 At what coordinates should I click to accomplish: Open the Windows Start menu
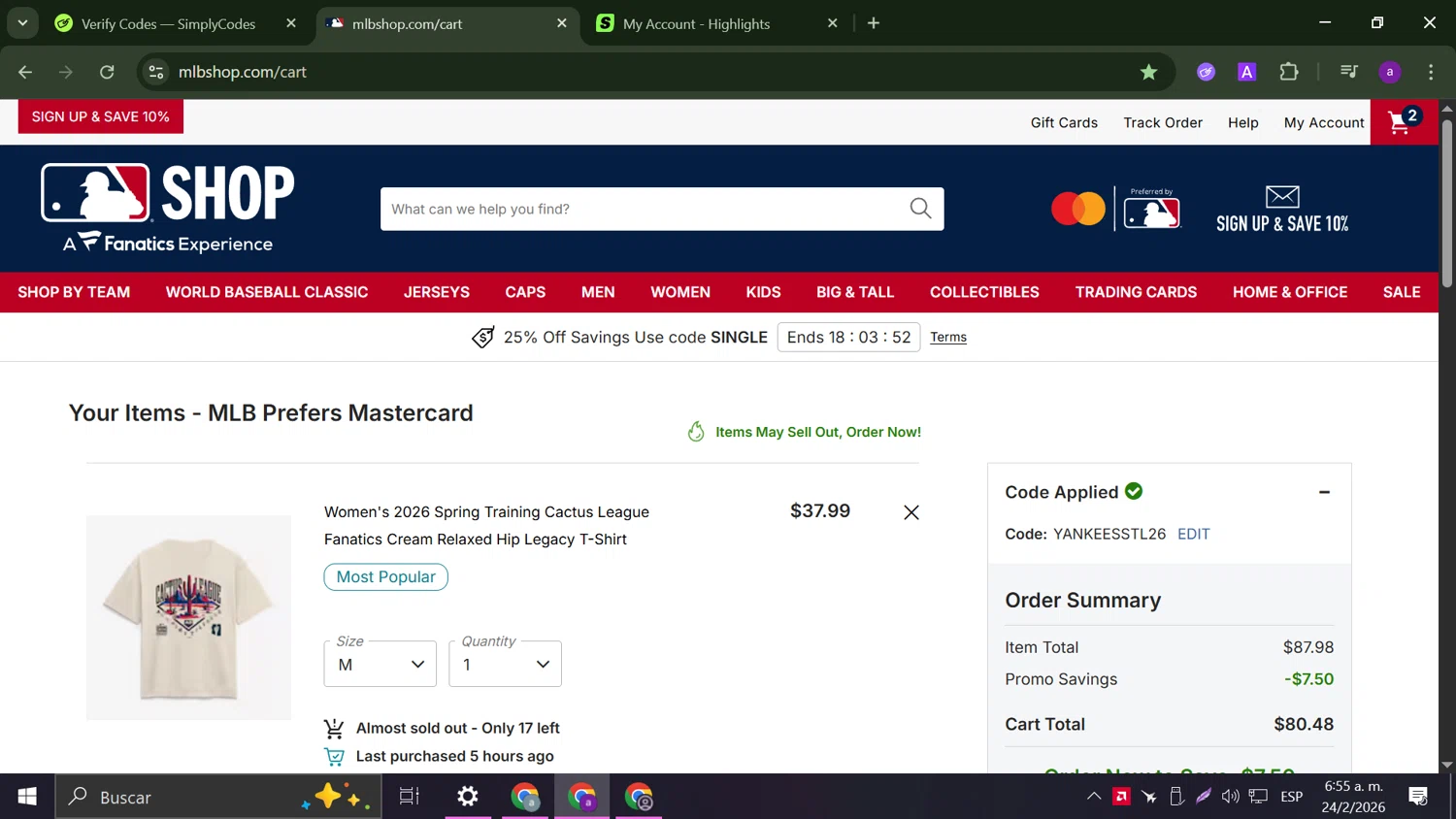coord(27,797)
